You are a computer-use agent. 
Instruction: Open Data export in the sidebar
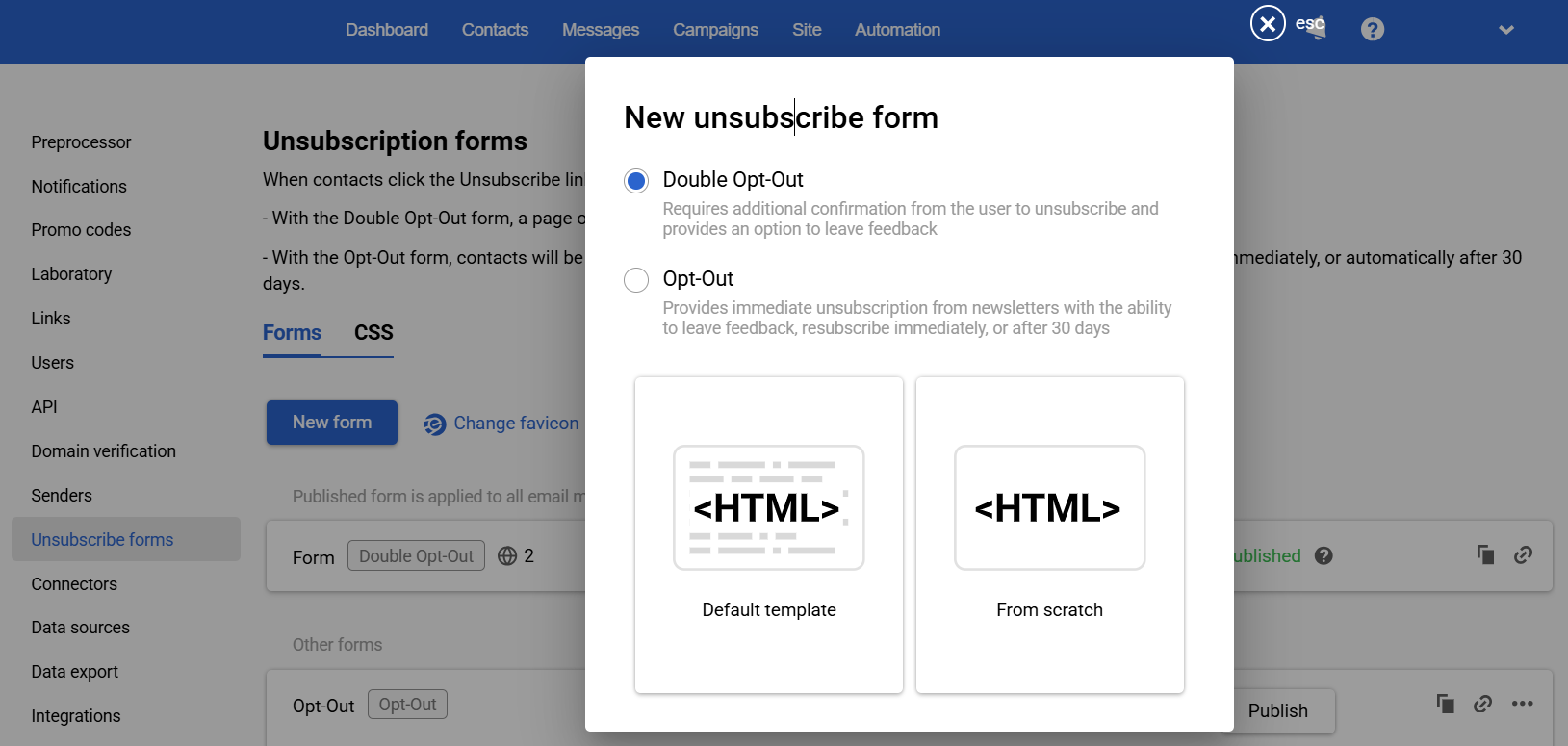(74, 672)
